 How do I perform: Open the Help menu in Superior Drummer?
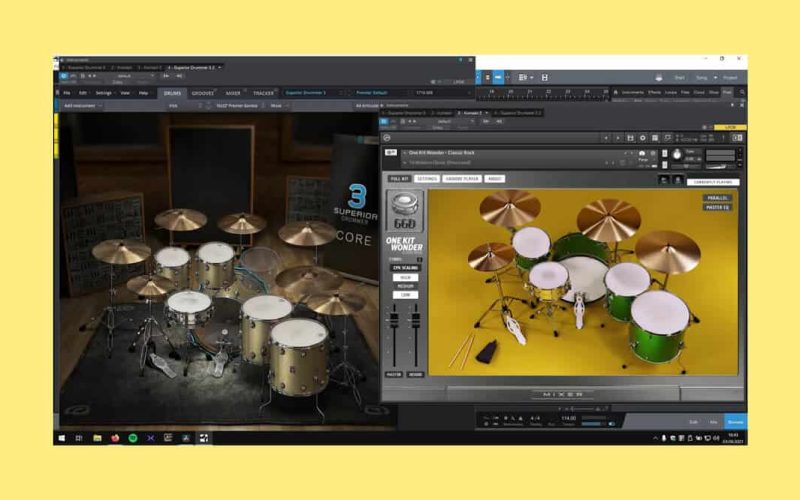[143, 93]
